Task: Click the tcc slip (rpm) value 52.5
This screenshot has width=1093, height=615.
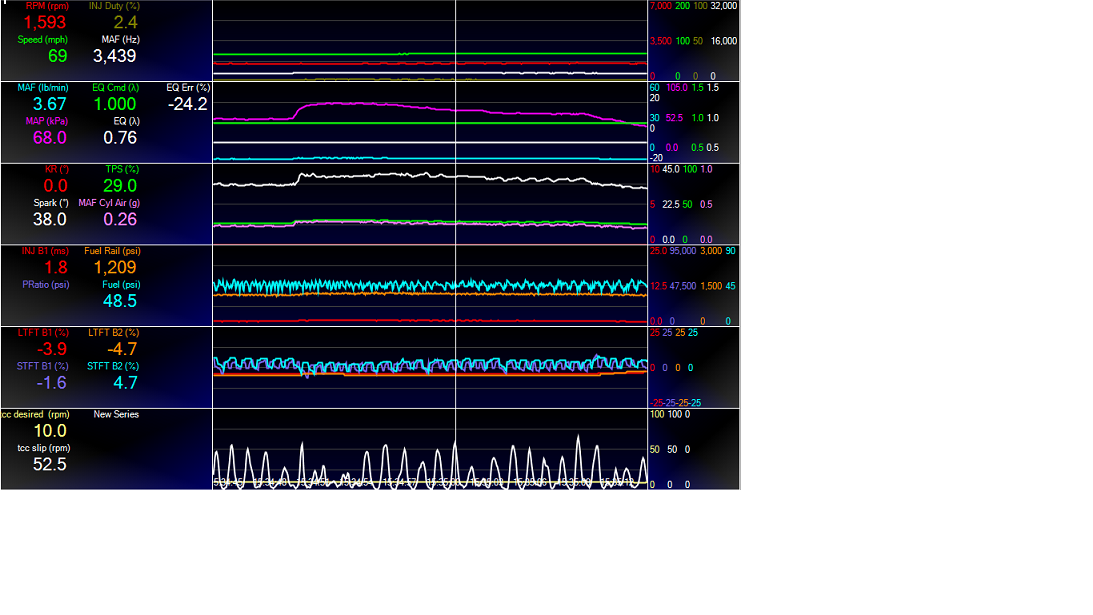Action: (49, 464)
